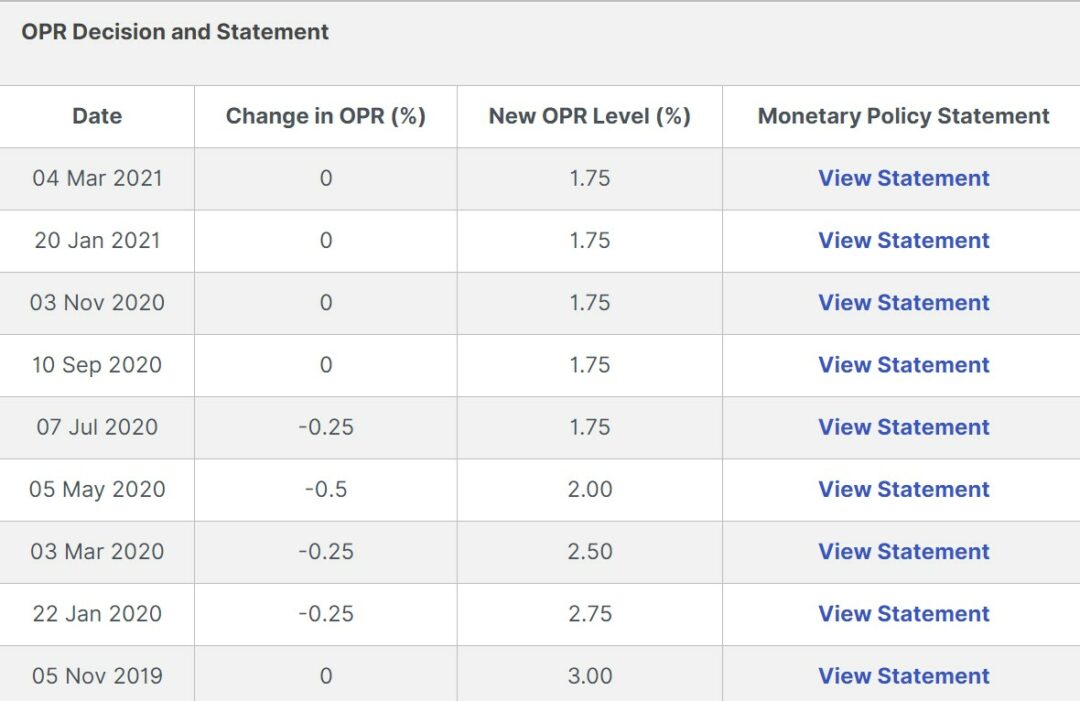
Task: Open View Statement for 04 Mar 2021
Action: [x=903, y=178]
